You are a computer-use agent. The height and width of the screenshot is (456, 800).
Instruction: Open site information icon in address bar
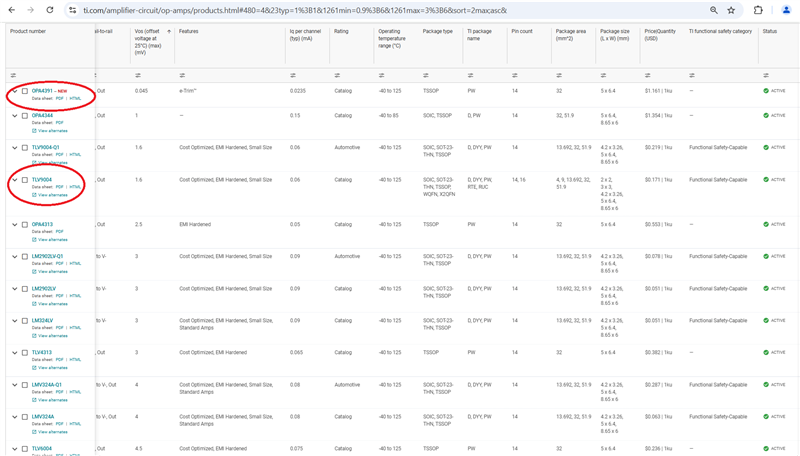tap(72, 10)
